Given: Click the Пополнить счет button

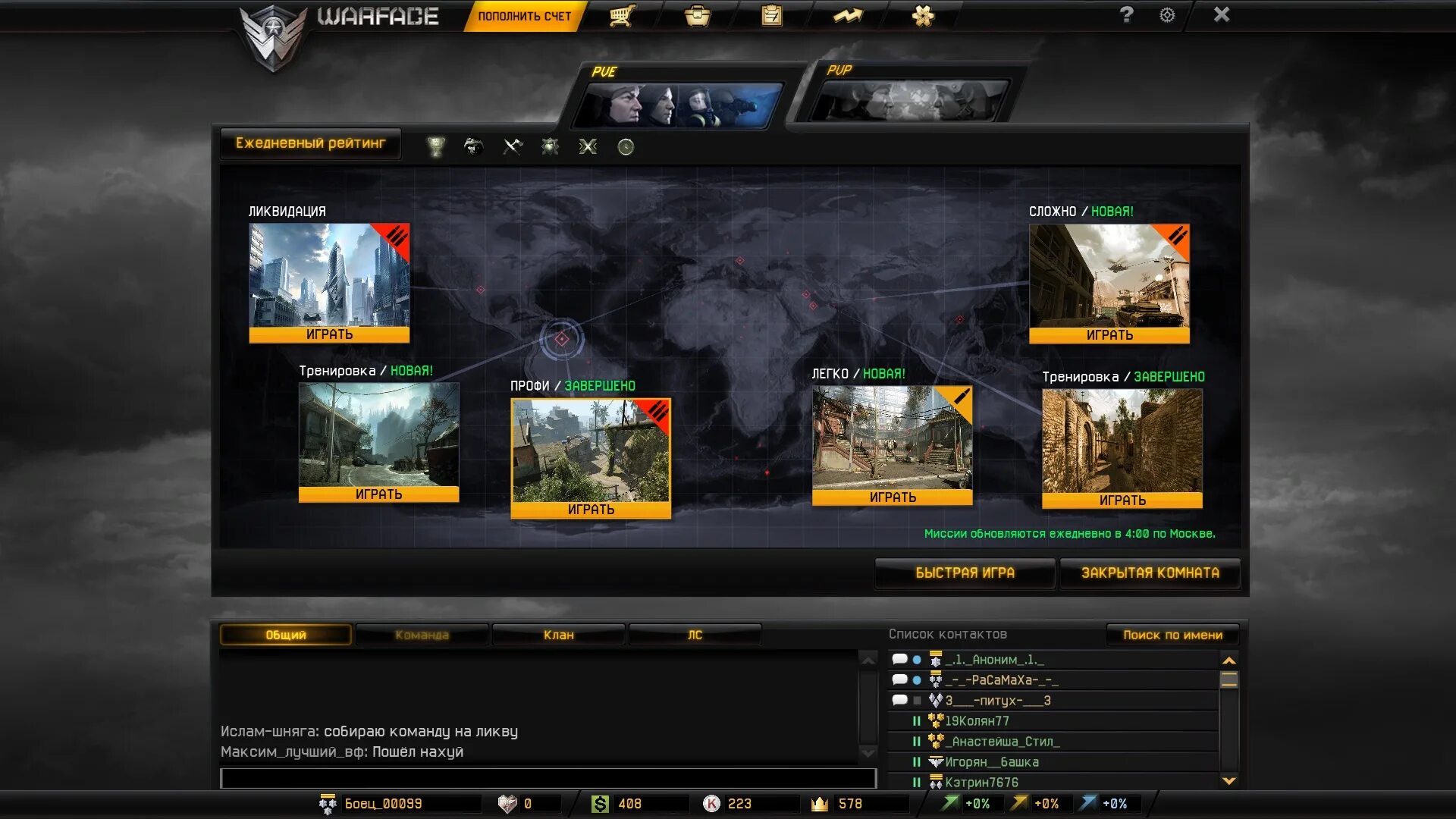Looking at the screenshot, I should pyautogui.click(x=524, y=16).
